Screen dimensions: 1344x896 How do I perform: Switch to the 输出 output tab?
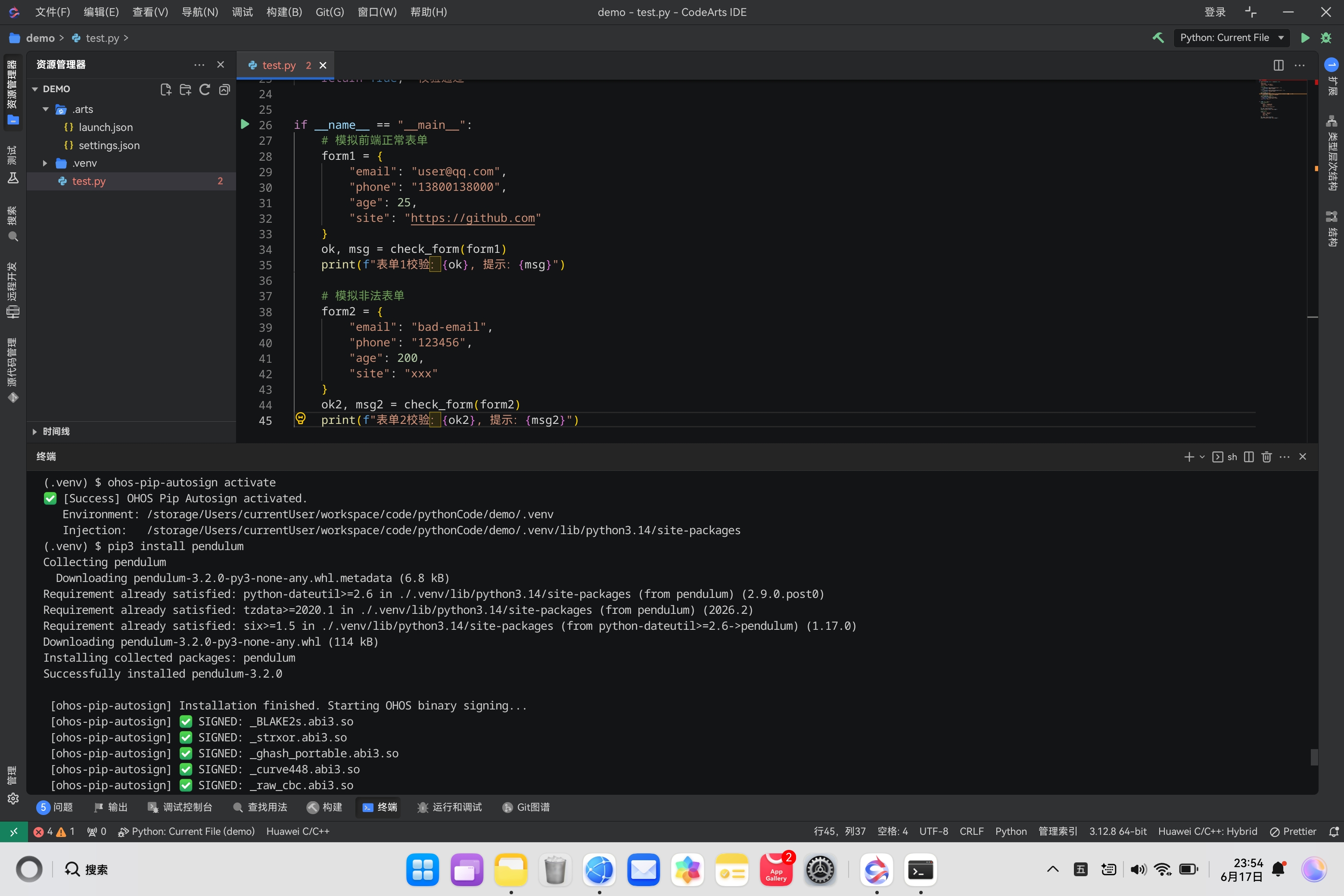tap(110, 807)
